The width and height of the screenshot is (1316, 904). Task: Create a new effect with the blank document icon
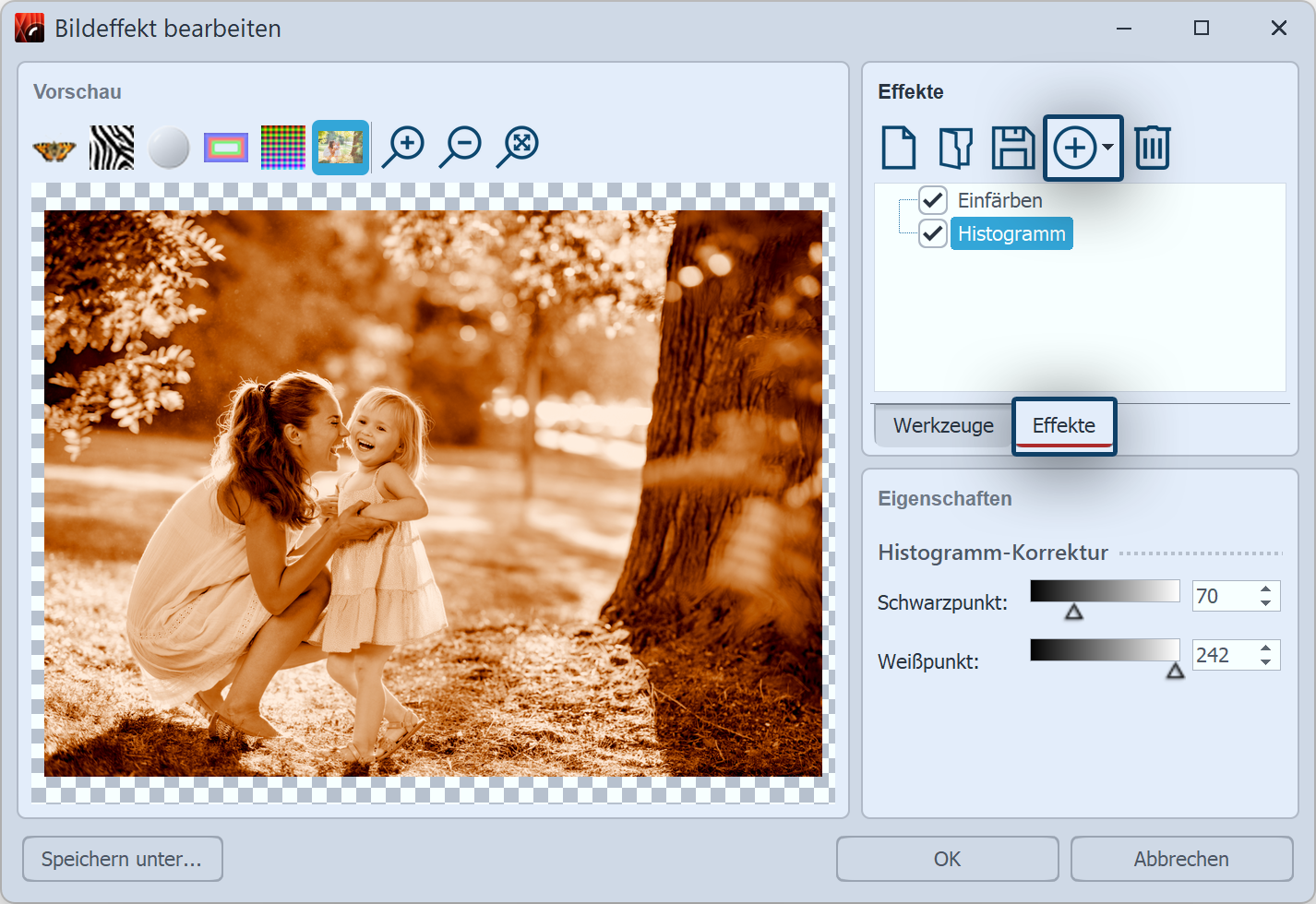(898, 147)
